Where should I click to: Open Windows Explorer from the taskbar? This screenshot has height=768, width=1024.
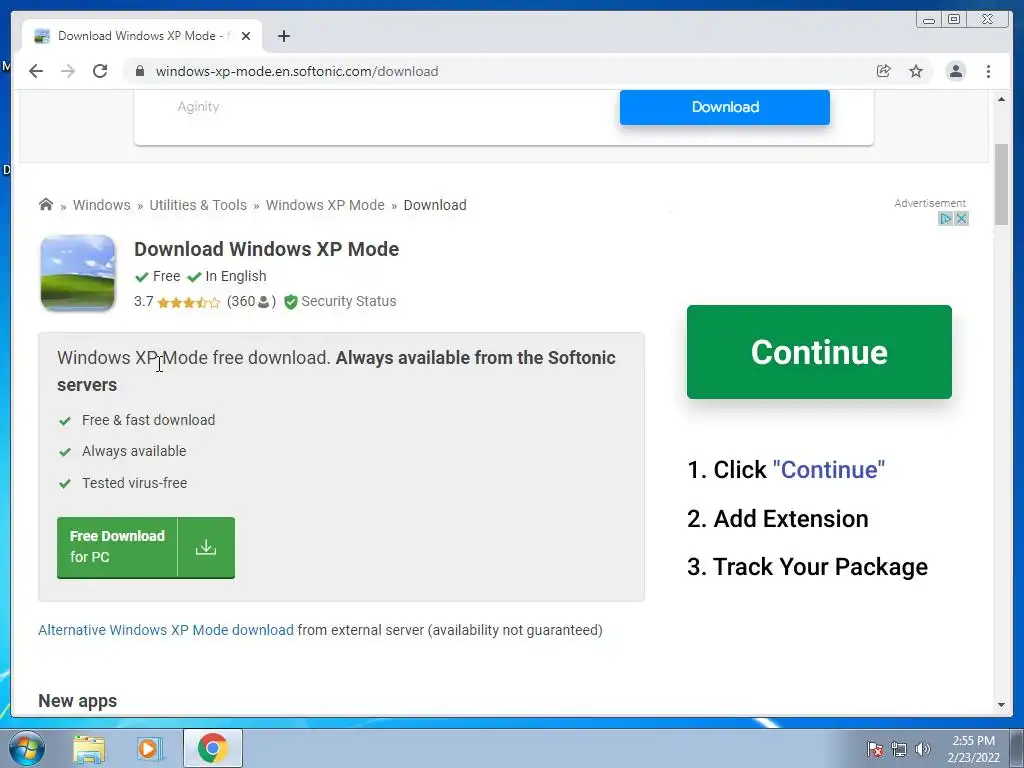pos(89,748)
